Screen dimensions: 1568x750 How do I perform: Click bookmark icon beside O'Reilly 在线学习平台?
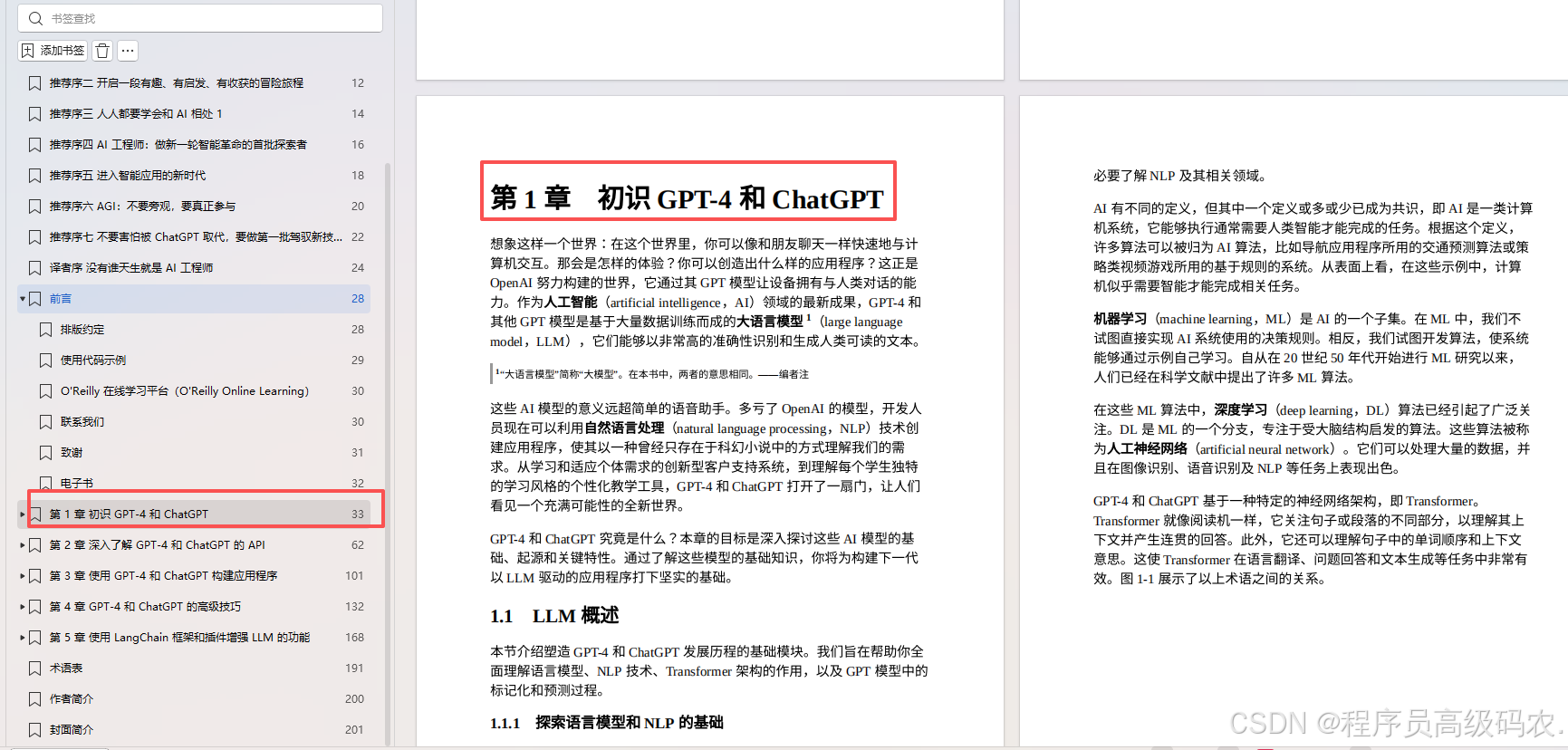coord(45,391)
